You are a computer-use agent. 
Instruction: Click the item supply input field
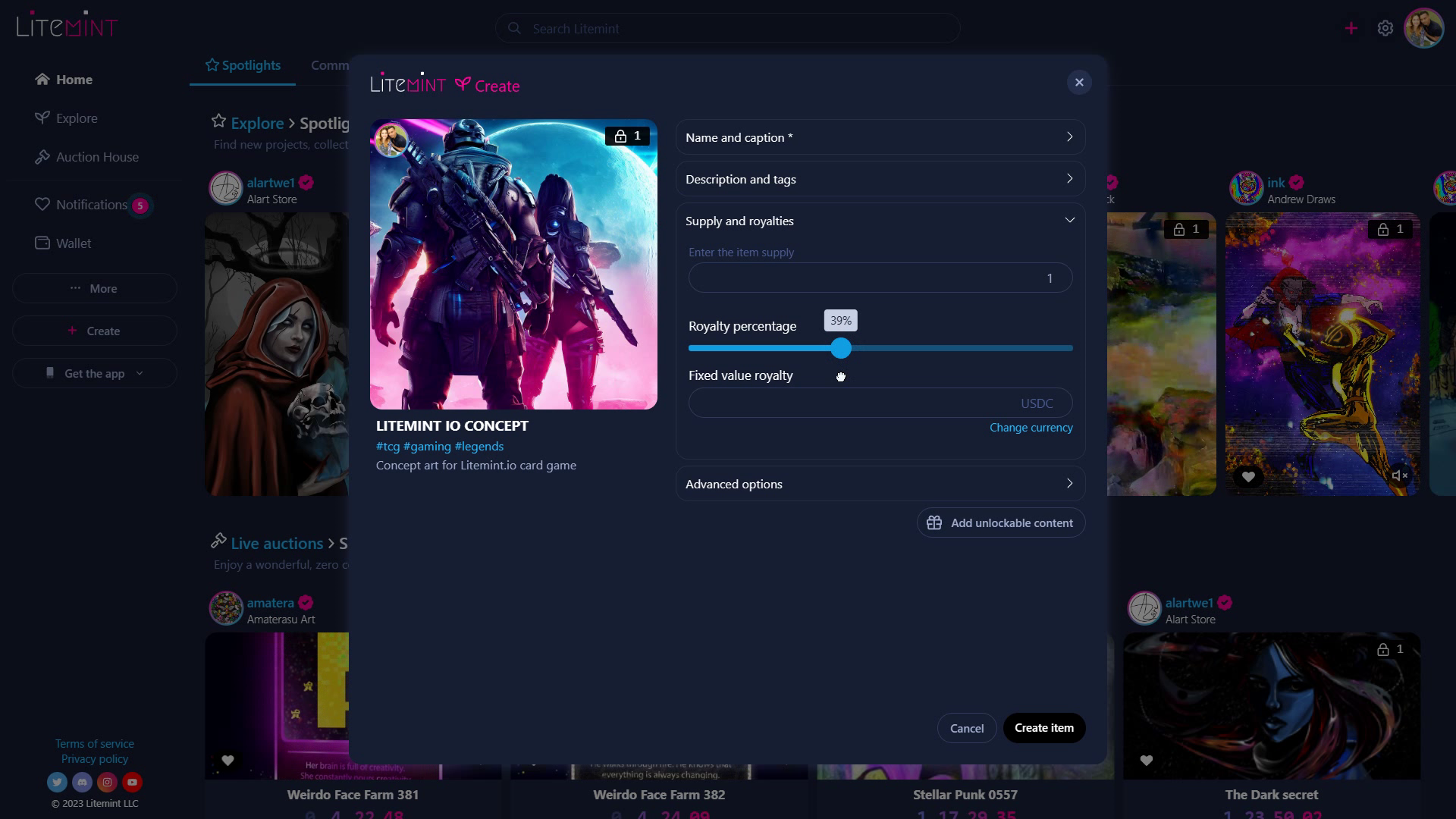(880, 278)
